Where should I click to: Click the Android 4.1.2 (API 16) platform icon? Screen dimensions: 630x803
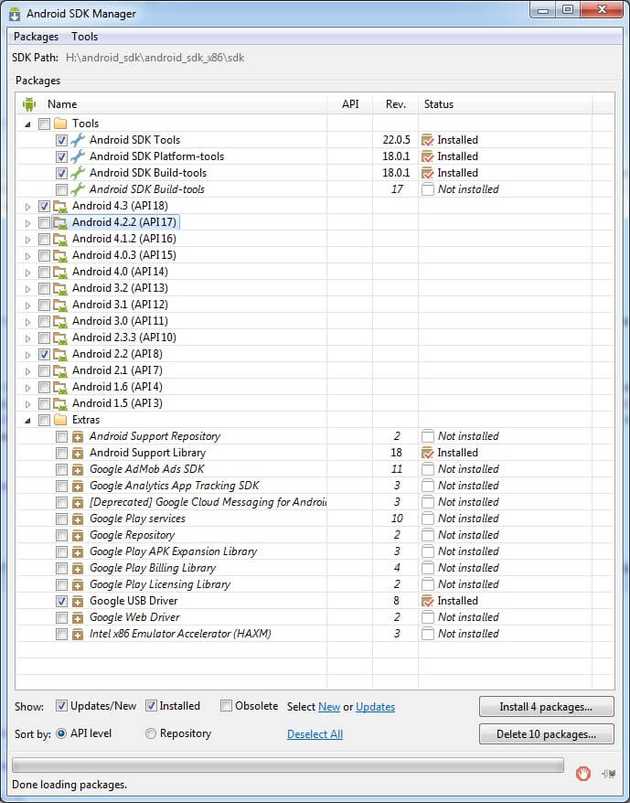point(60,239)
